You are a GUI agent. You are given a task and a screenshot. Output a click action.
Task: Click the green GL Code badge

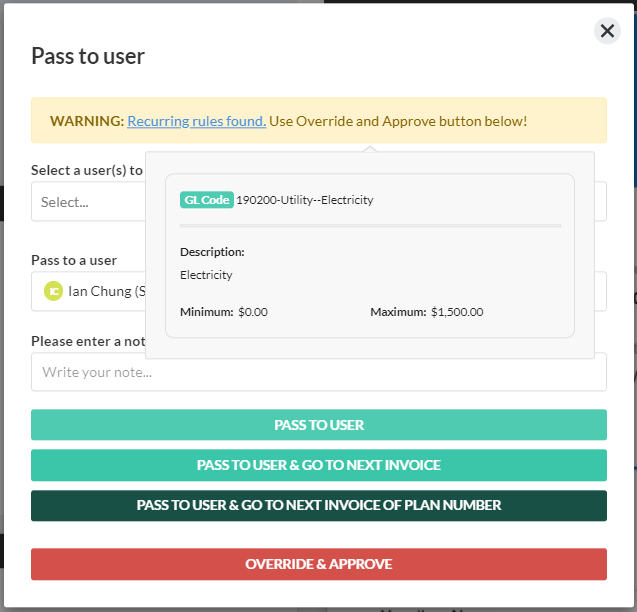point(206,200)
